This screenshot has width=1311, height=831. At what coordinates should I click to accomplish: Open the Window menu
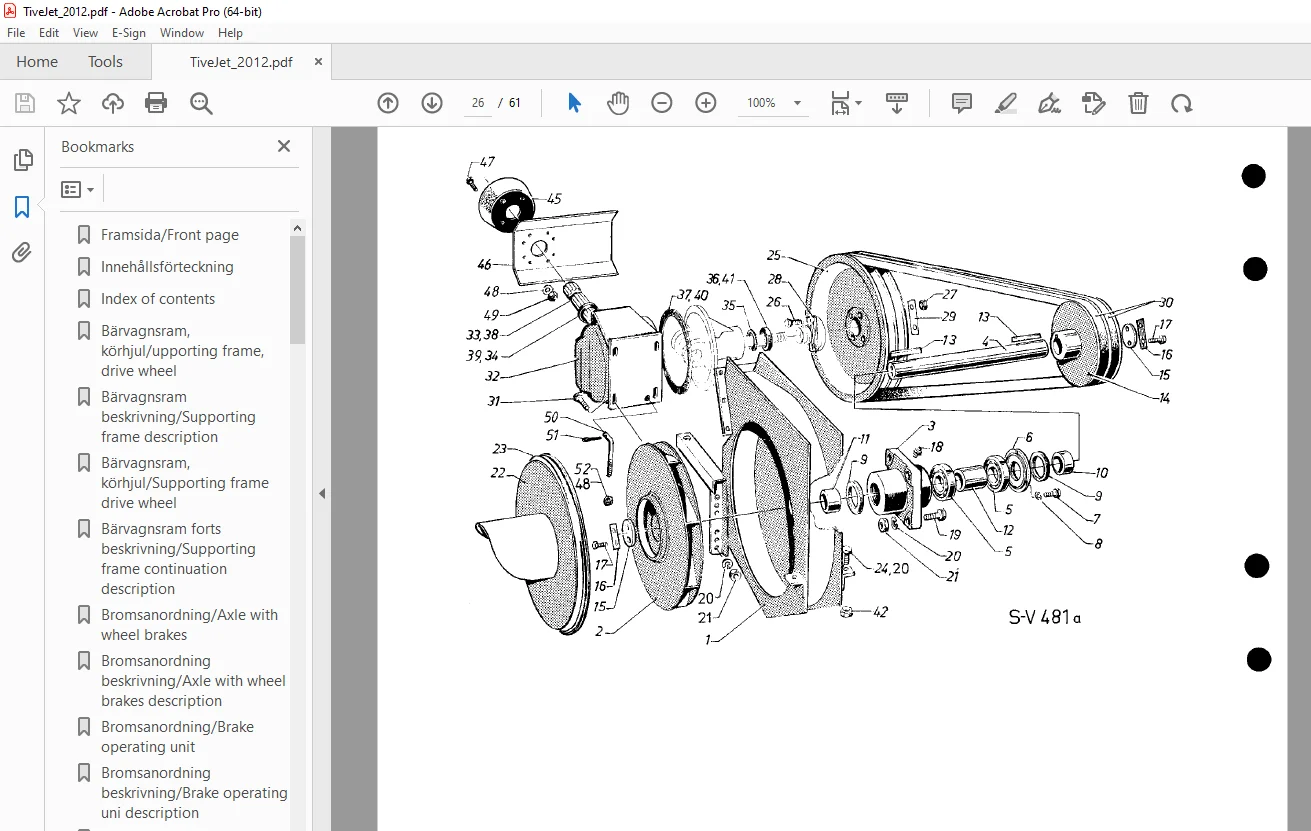point(182,33)
